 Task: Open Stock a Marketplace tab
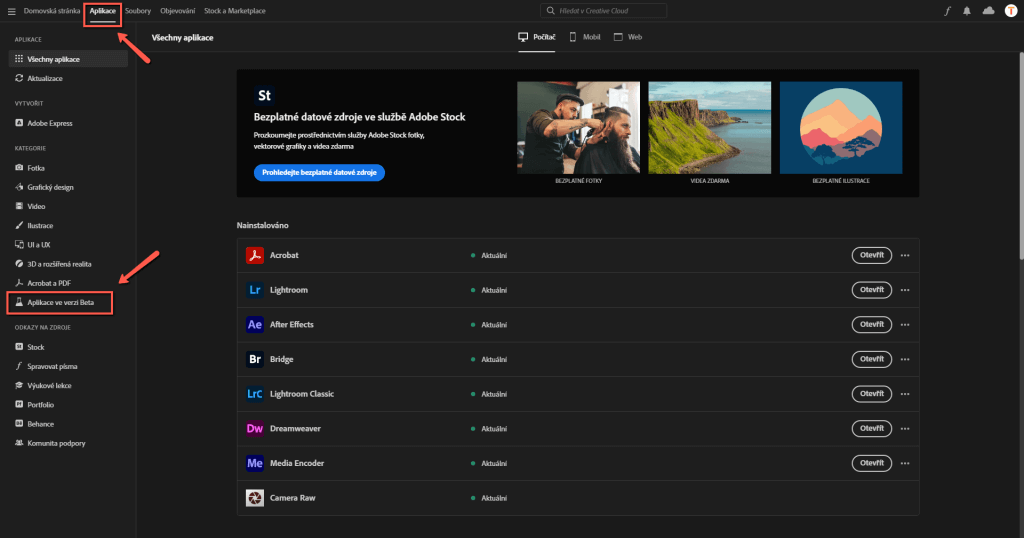pyautogui.click(x=234, y=11)
